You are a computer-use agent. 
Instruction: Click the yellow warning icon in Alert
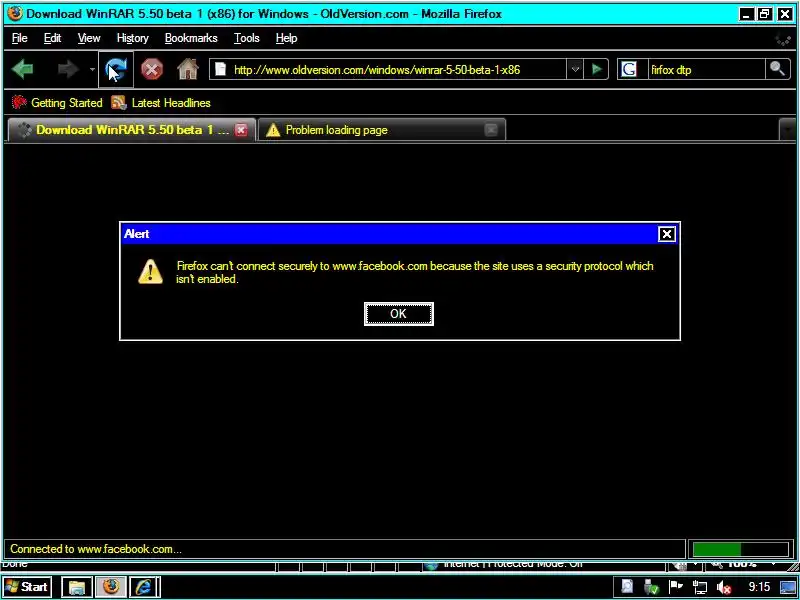150,271
